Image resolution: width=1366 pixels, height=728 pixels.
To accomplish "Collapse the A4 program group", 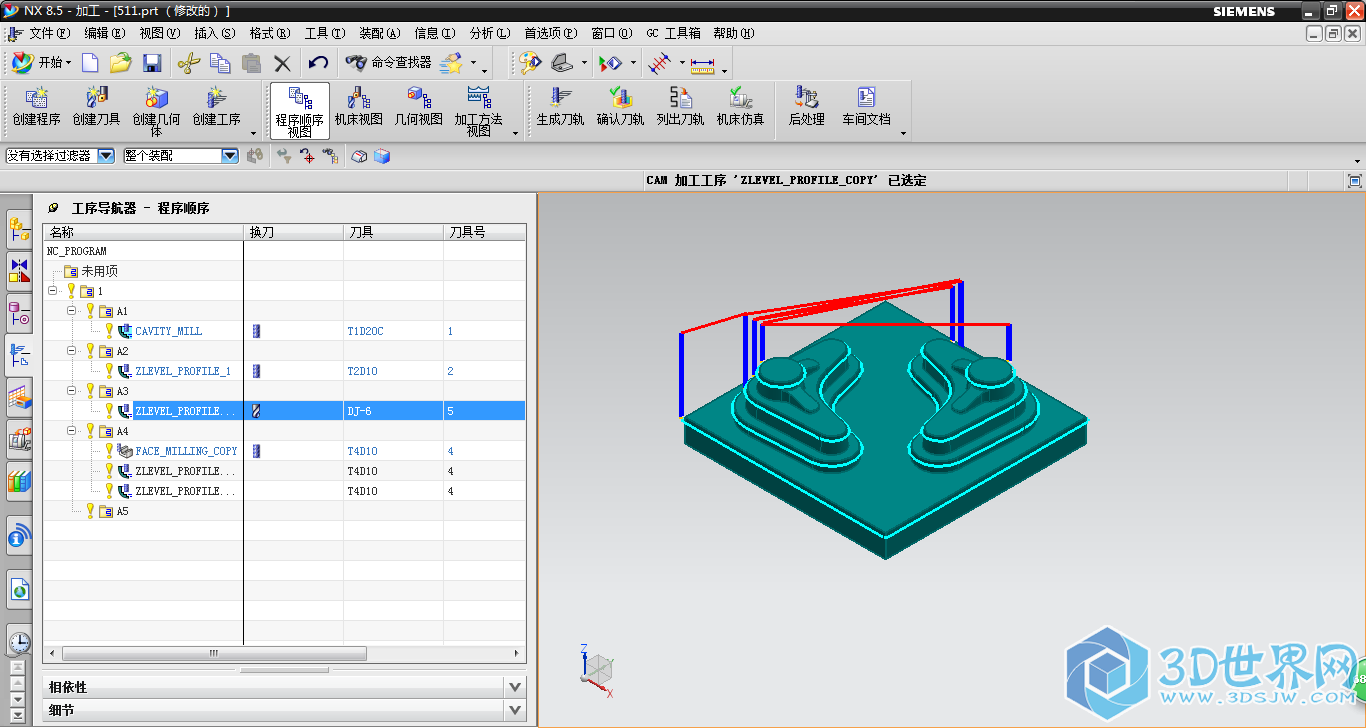I will click(x=72, y=431).
